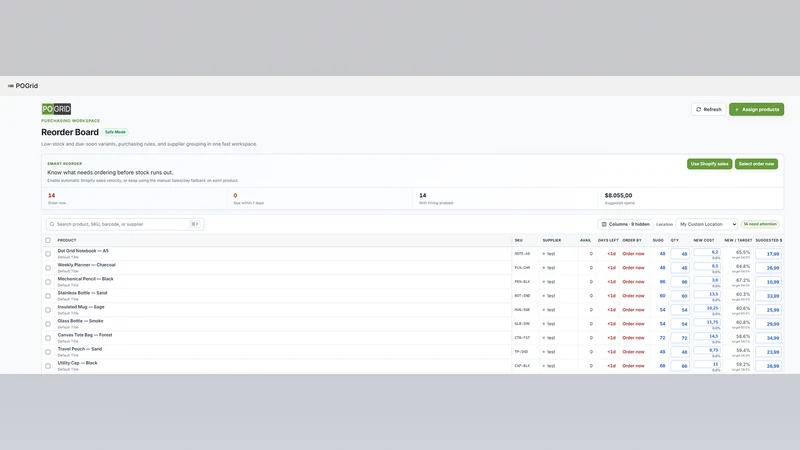This screenshot has height=450, width=800.
Task: Click product name Weekly Planner — Charcoal
Action: (x=87, y=265)
